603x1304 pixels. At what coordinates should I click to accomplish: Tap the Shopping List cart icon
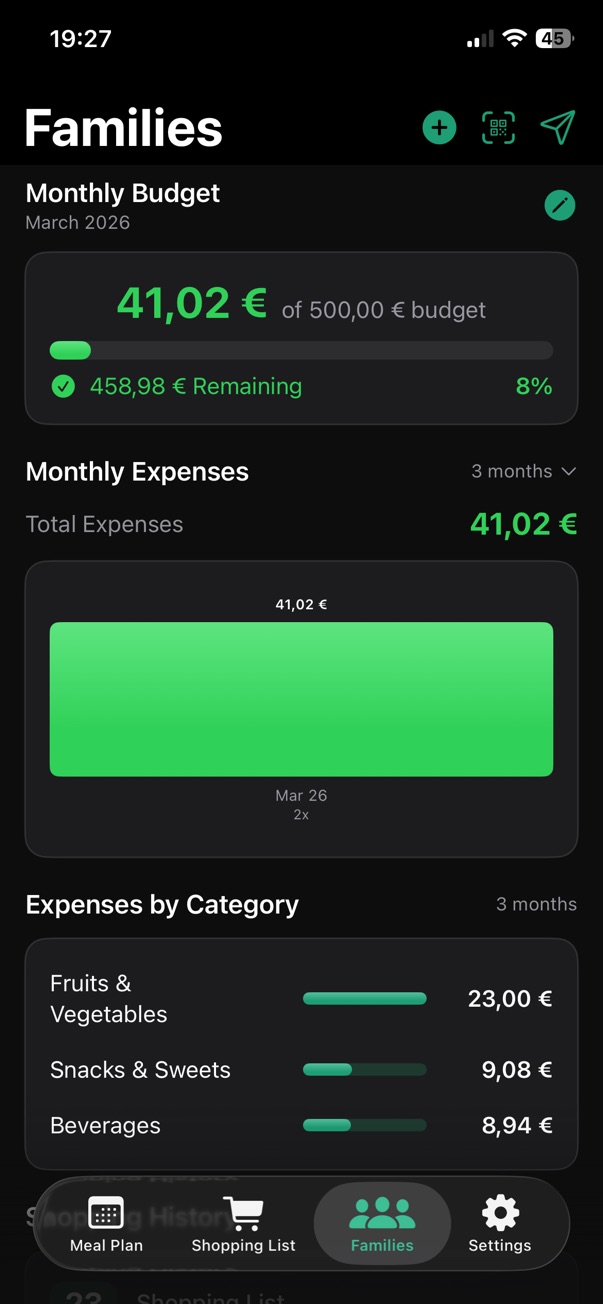tap(243, 1213)
